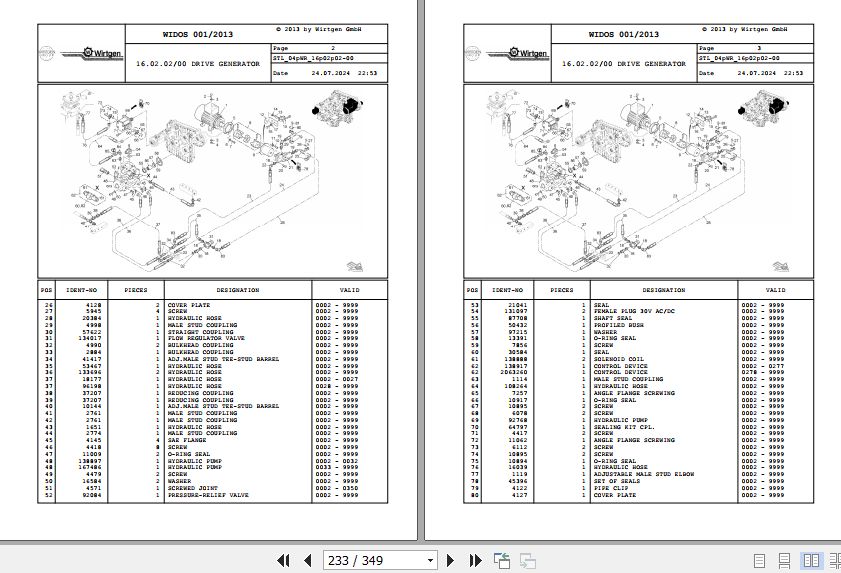
Task: Click the PRESSURE-RELIEF VALVE designation
Action: (208, 495)
